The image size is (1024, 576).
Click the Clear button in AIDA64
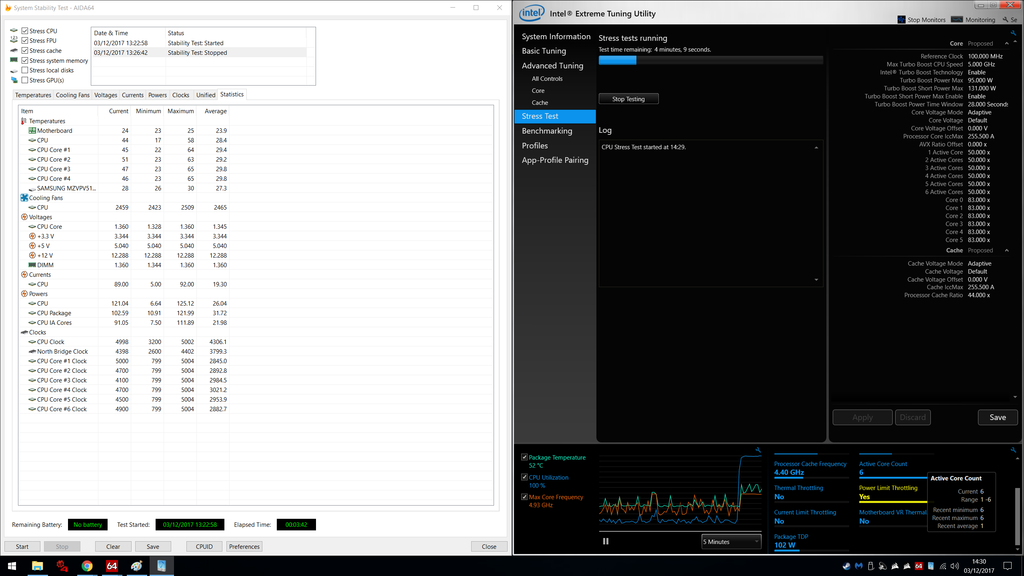[113, 547]
